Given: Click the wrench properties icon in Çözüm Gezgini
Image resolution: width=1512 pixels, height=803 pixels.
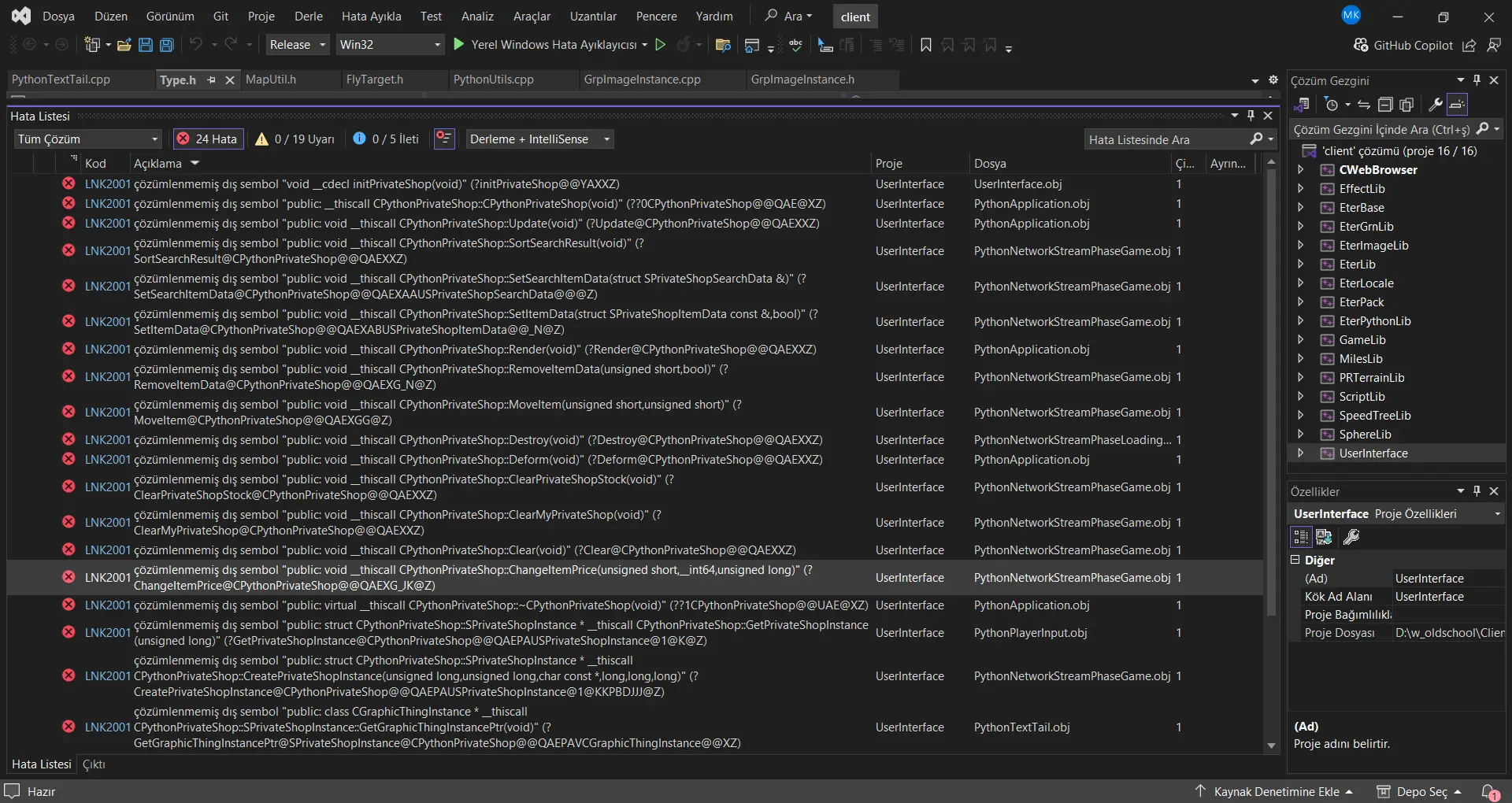Looking at the screenshot, I should [1435, 105].
